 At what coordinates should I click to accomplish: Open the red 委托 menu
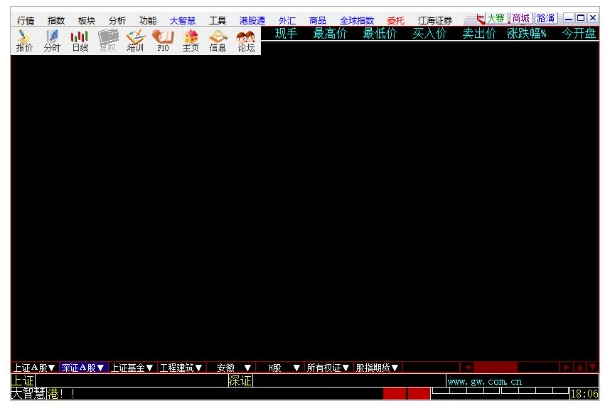[396, 20]
